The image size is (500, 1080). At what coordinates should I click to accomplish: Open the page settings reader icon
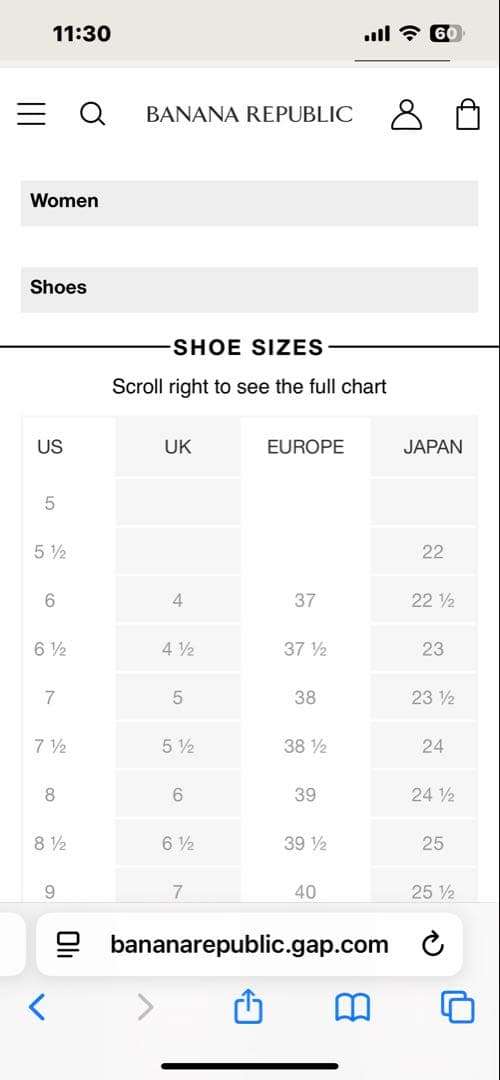[x=69, y=944]
